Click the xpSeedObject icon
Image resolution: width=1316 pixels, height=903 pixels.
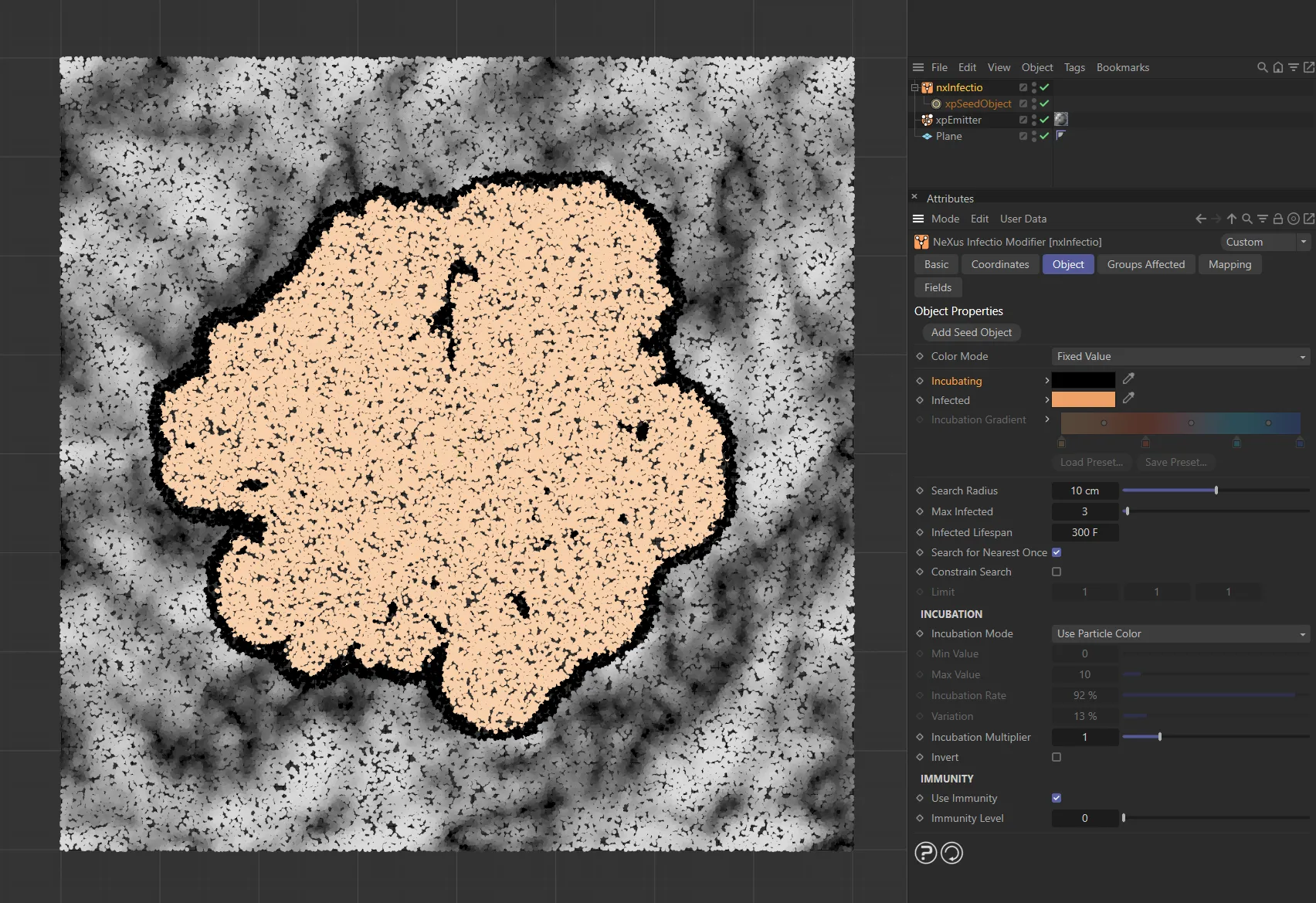(935, 104)
